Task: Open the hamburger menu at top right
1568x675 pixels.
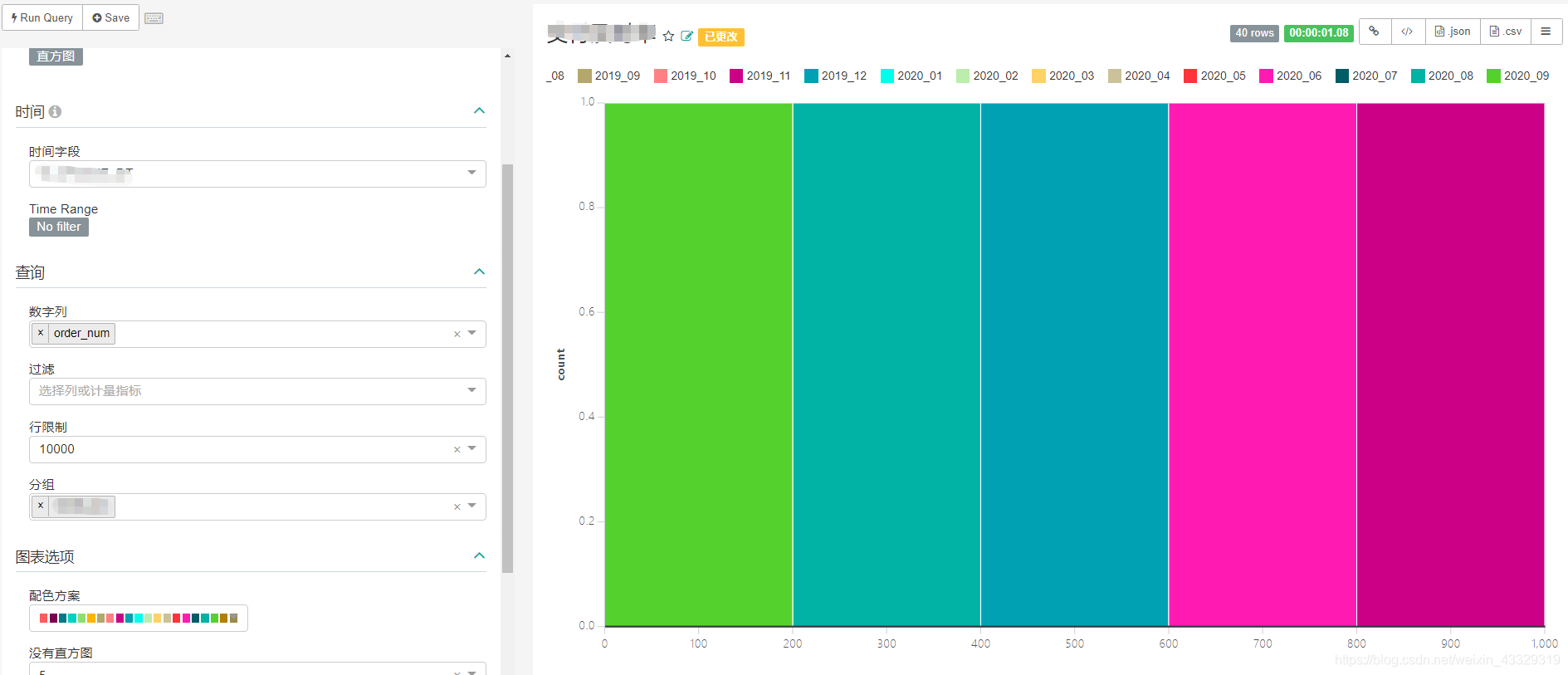Action: coord(1546,32)
